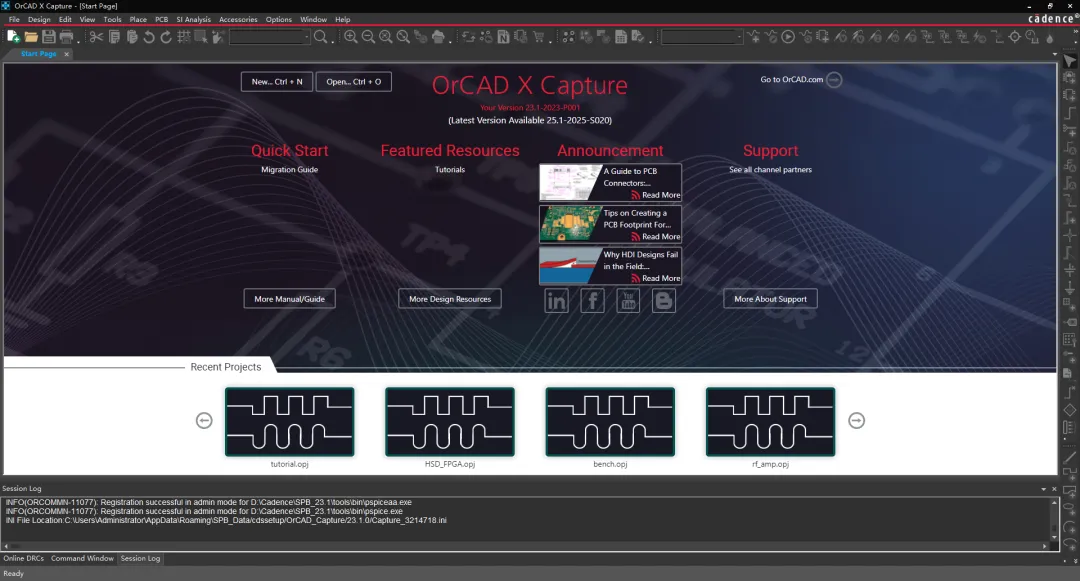The image size is (1080, 581).
Task: Select the Start Page tab
Action: (x=39, y=54)
